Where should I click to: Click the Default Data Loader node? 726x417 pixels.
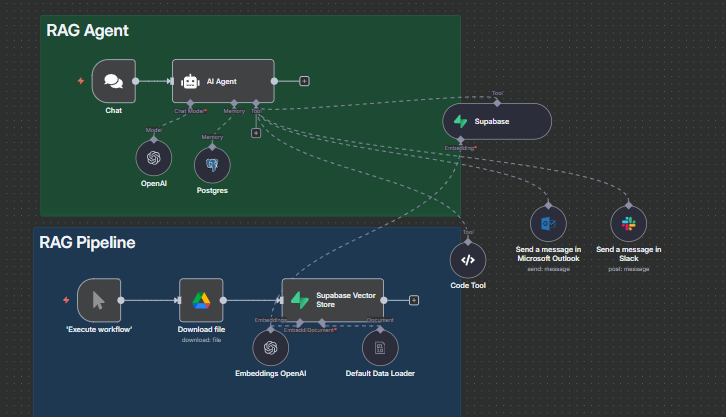click(x=380, y=348)
